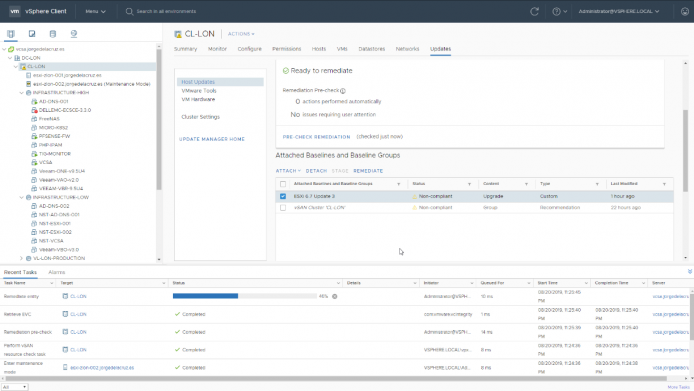
Task: Switch to the Networks tab
Action: click(407, 49)
